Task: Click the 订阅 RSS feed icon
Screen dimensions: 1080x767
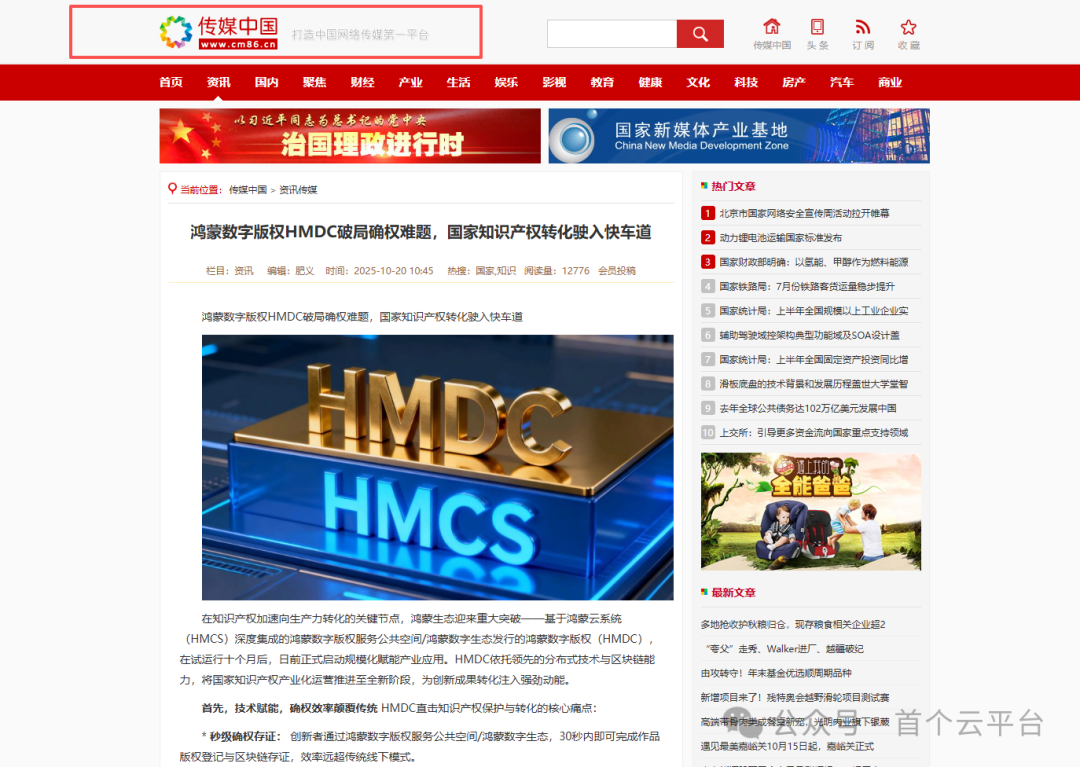Action: pyautogui.click(x=862, y=28)
